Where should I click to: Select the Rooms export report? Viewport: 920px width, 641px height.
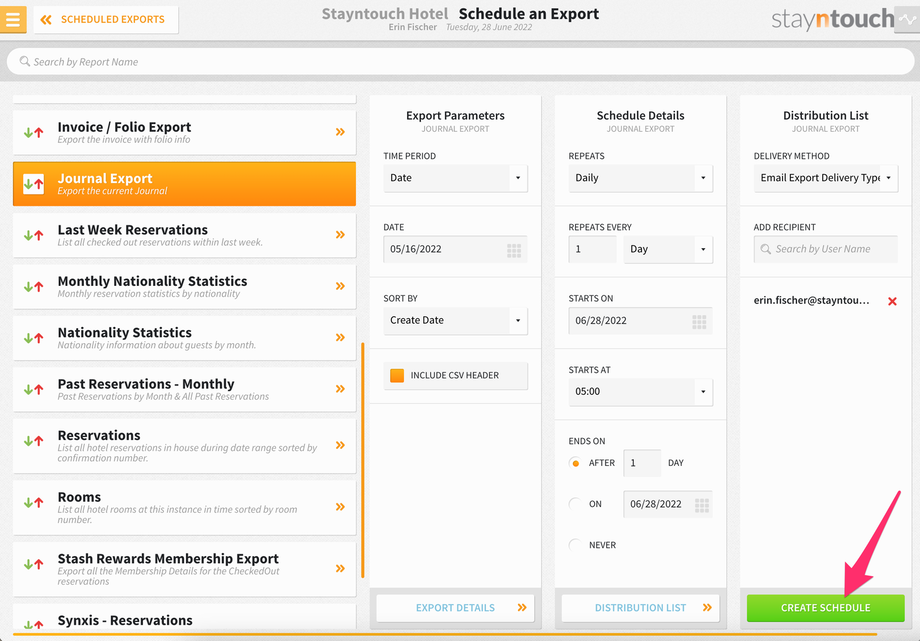(x=184, y=507)
